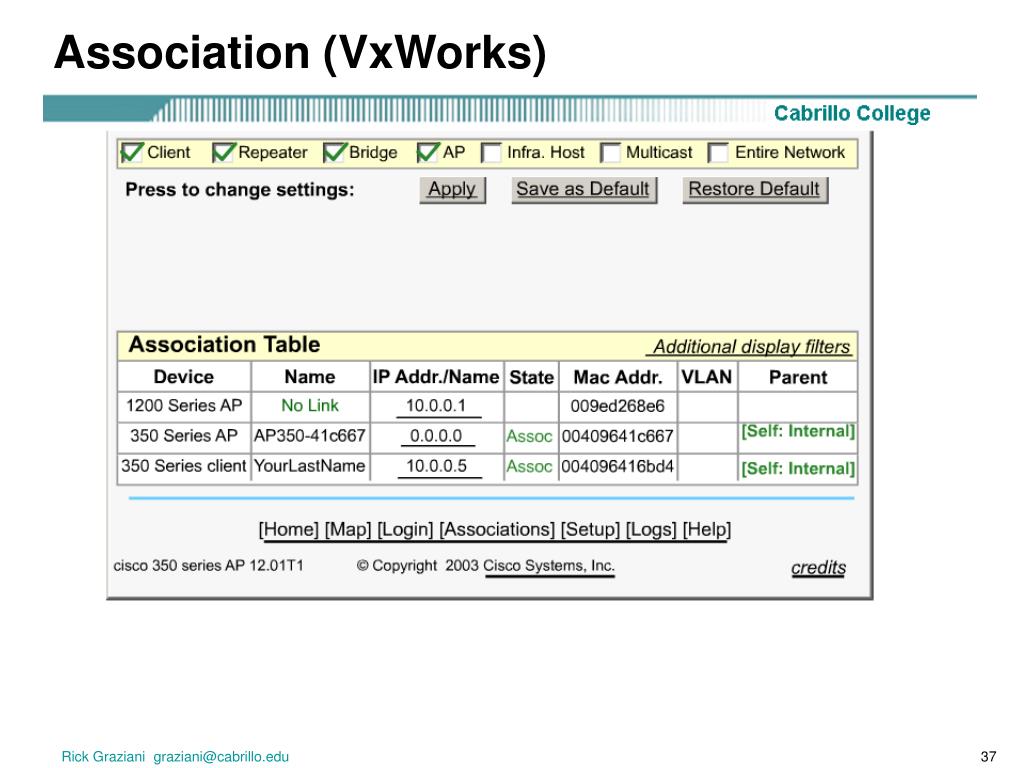The height and width of the screenshot is (768, 1024).
Task: Click MAC address 004096416bd4
Action: 618,467
